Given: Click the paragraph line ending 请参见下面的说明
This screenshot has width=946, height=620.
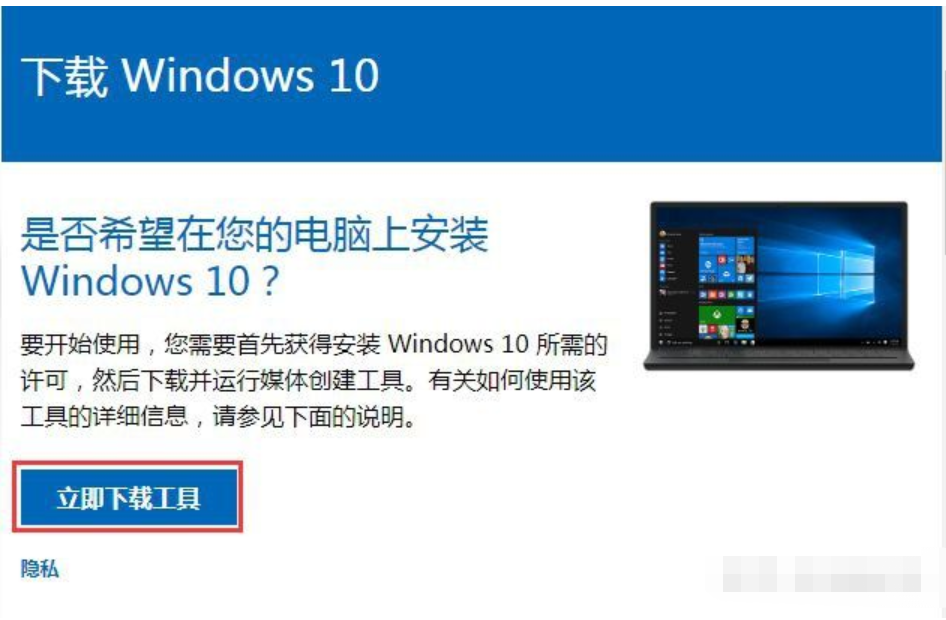Looking at the screenshot, I should click(x=218, y=417).
